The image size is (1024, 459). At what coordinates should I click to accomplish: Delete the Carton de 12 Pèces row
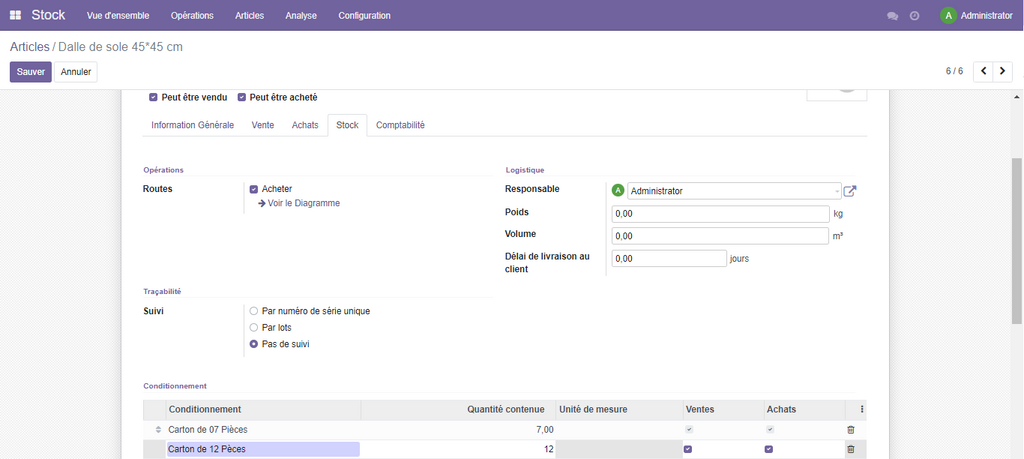851,450
